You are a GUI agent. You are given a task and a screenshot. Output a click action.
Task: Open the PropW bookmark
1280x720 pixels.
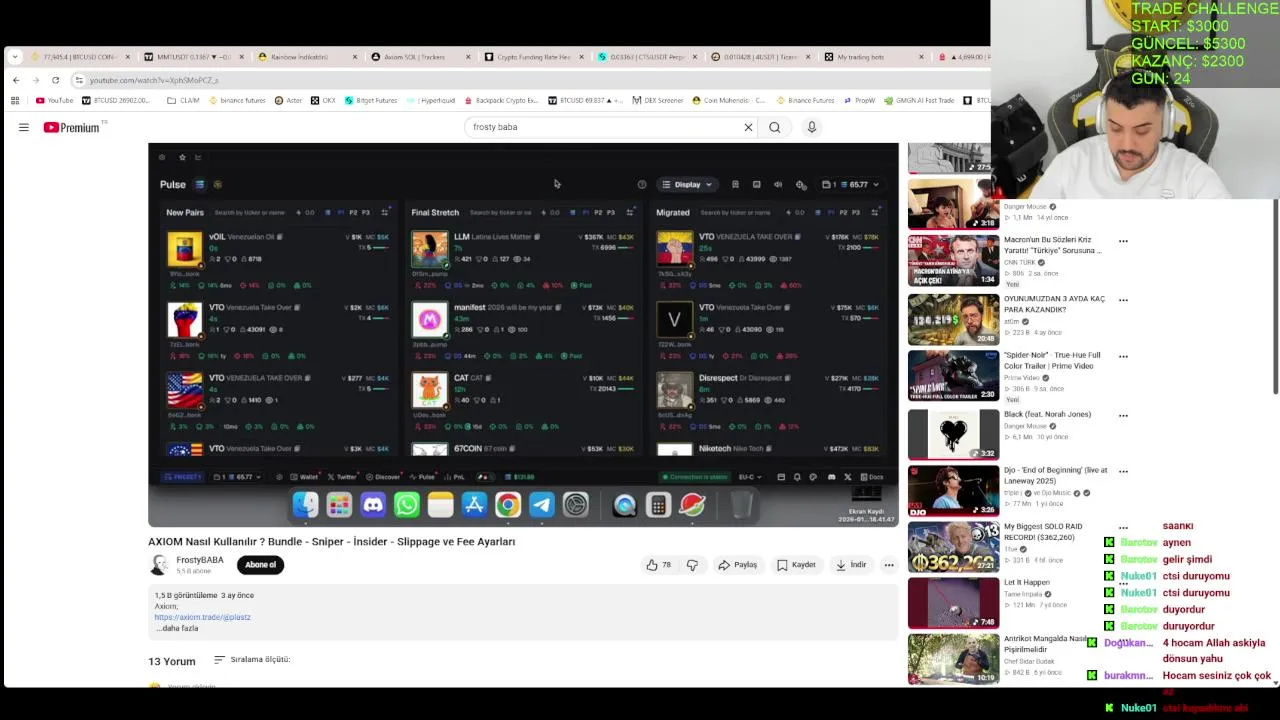(859, 100)
